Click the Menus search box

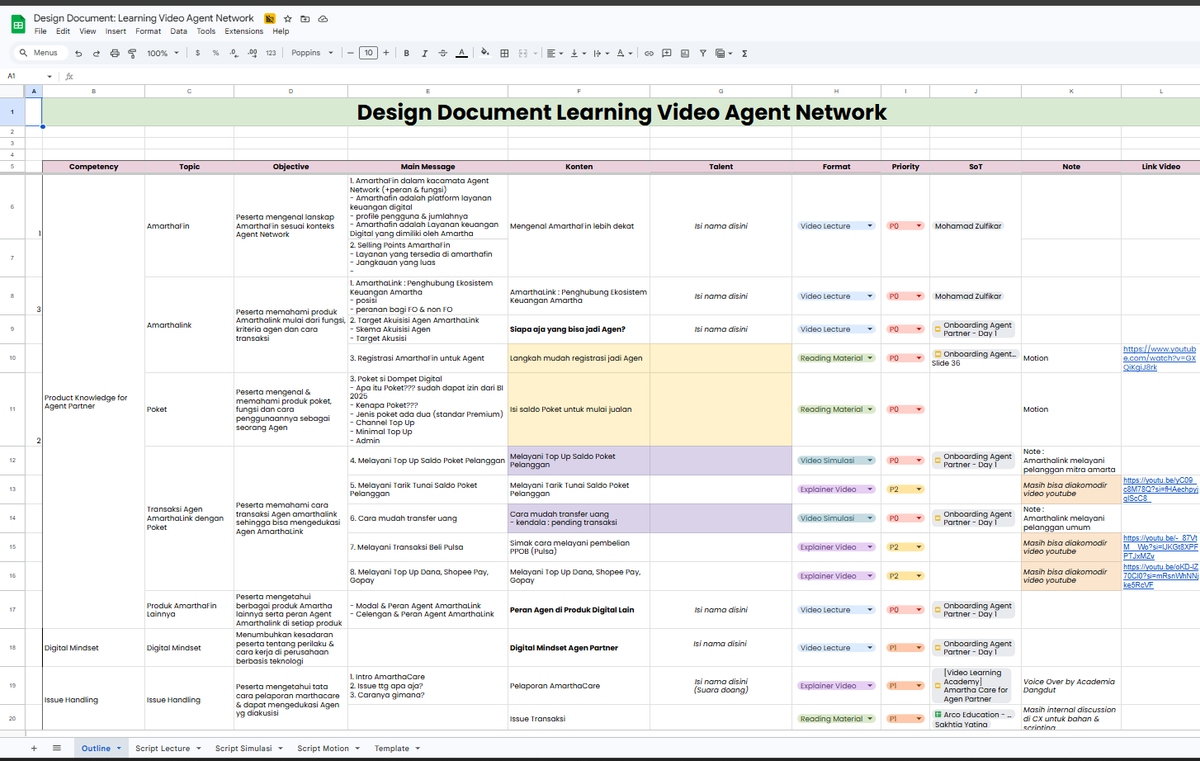click(x=39, y=53)
